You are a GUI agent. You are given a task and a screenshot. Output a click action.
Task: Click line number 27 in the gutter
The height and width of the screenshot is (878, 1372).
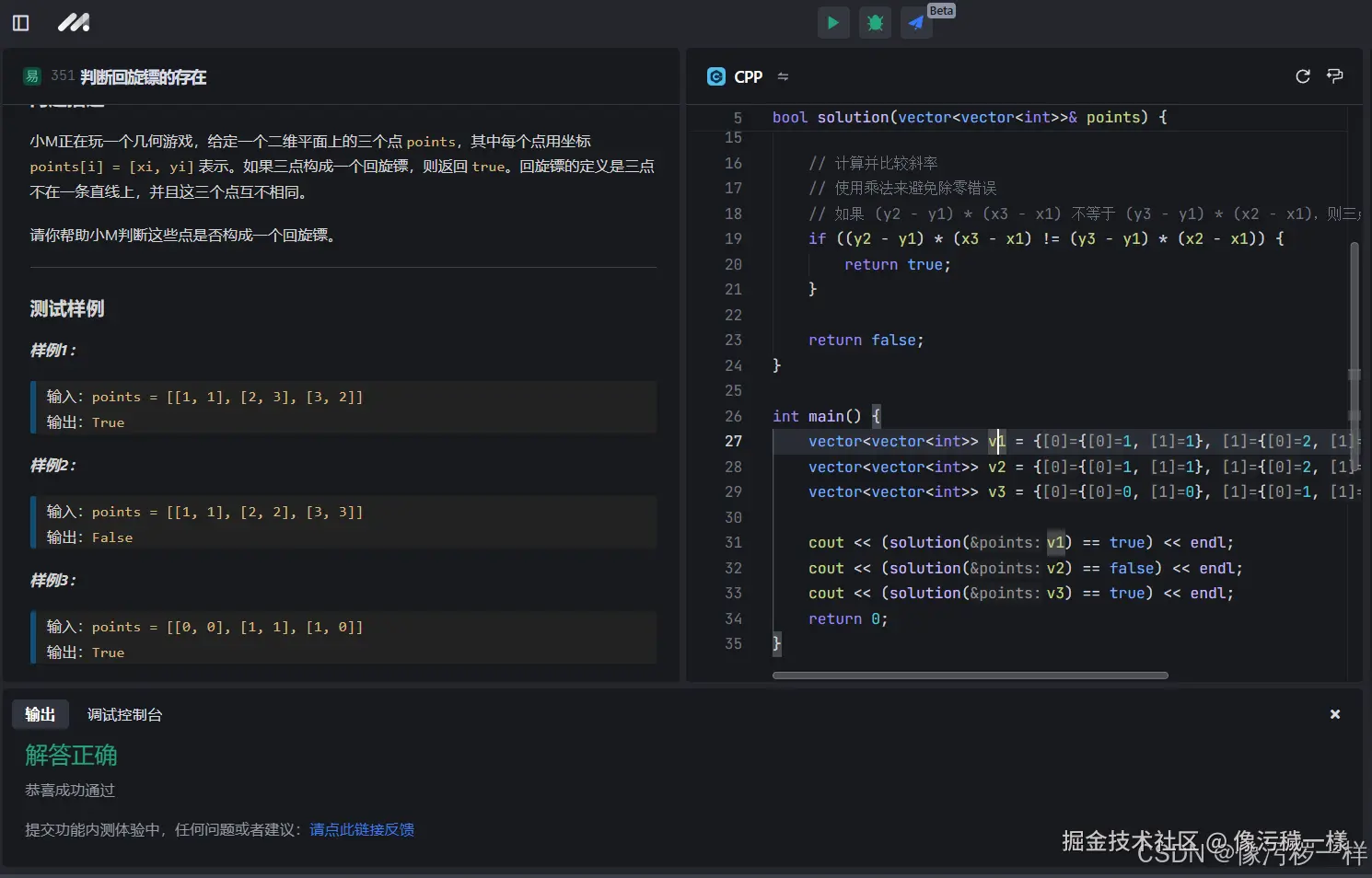(x=733, y=441)
